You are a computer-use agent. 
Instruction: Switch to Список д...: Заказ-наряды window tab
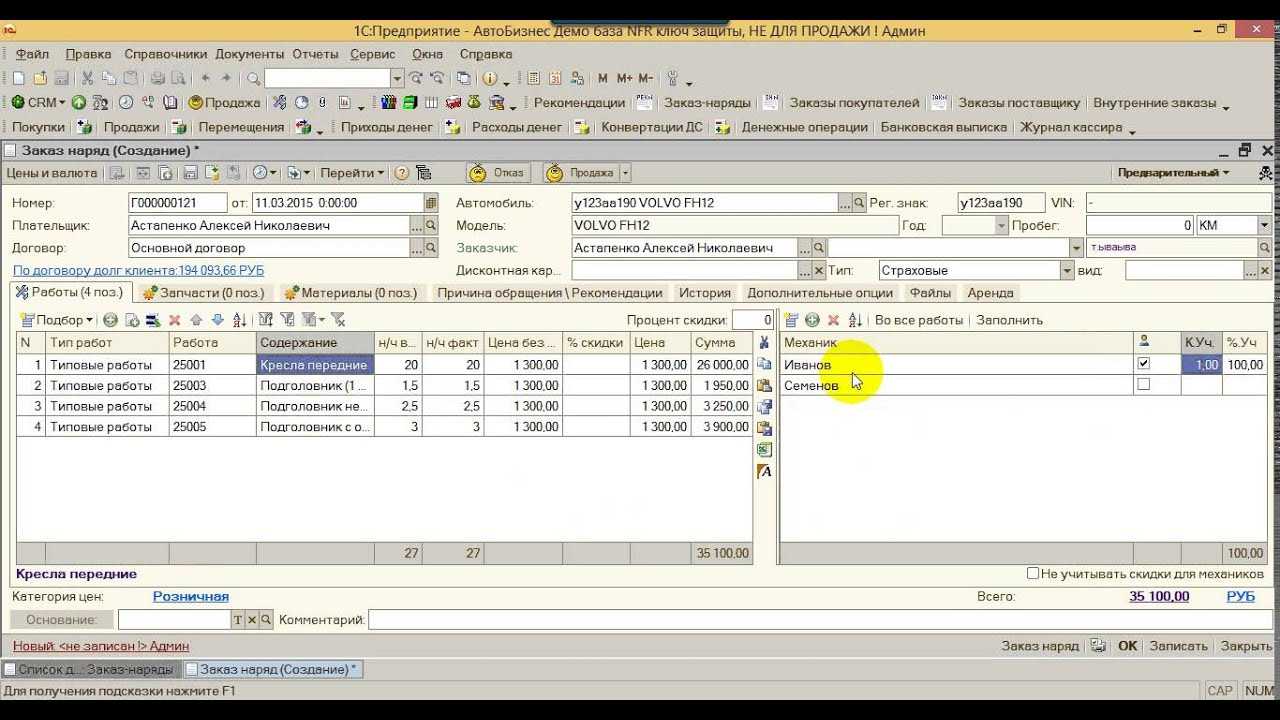click(x=90, y=669)
